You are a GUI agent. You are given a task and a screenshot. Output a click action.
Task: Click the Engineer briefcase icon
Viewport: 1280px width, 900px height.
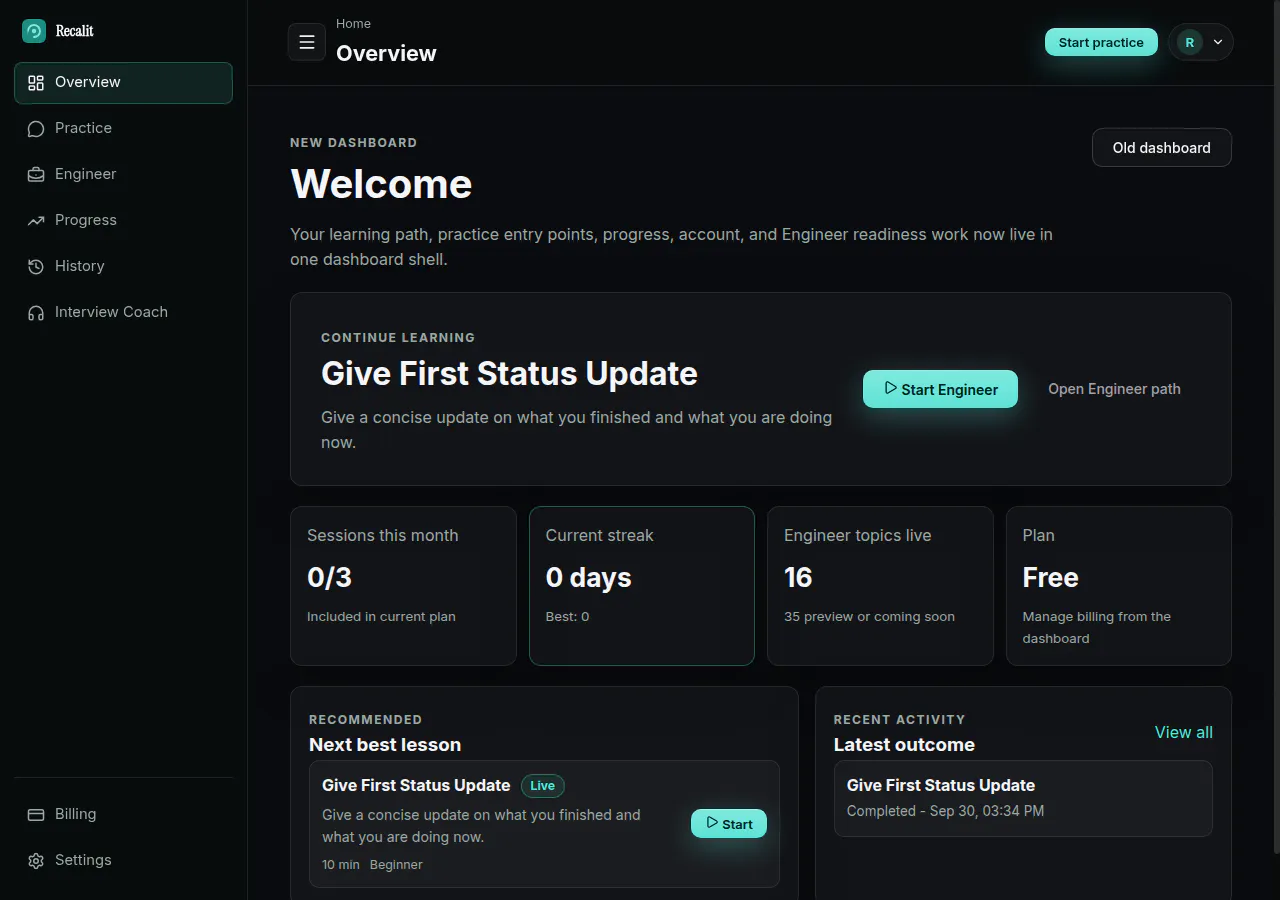click(x=36, y=175)
